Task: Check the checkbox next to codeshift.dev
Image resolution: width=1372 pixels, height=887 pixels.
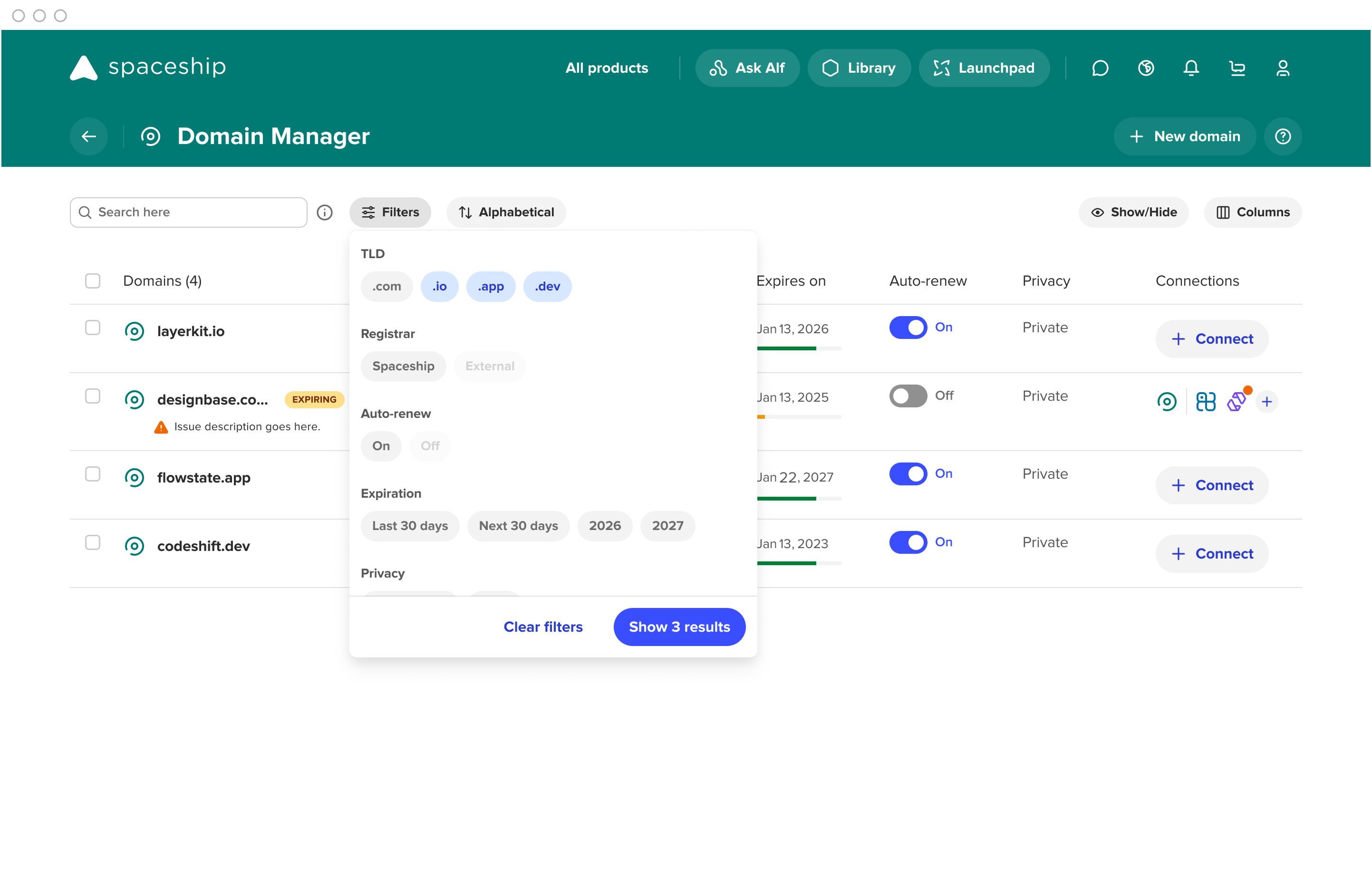Action: (x=93, y=542)
